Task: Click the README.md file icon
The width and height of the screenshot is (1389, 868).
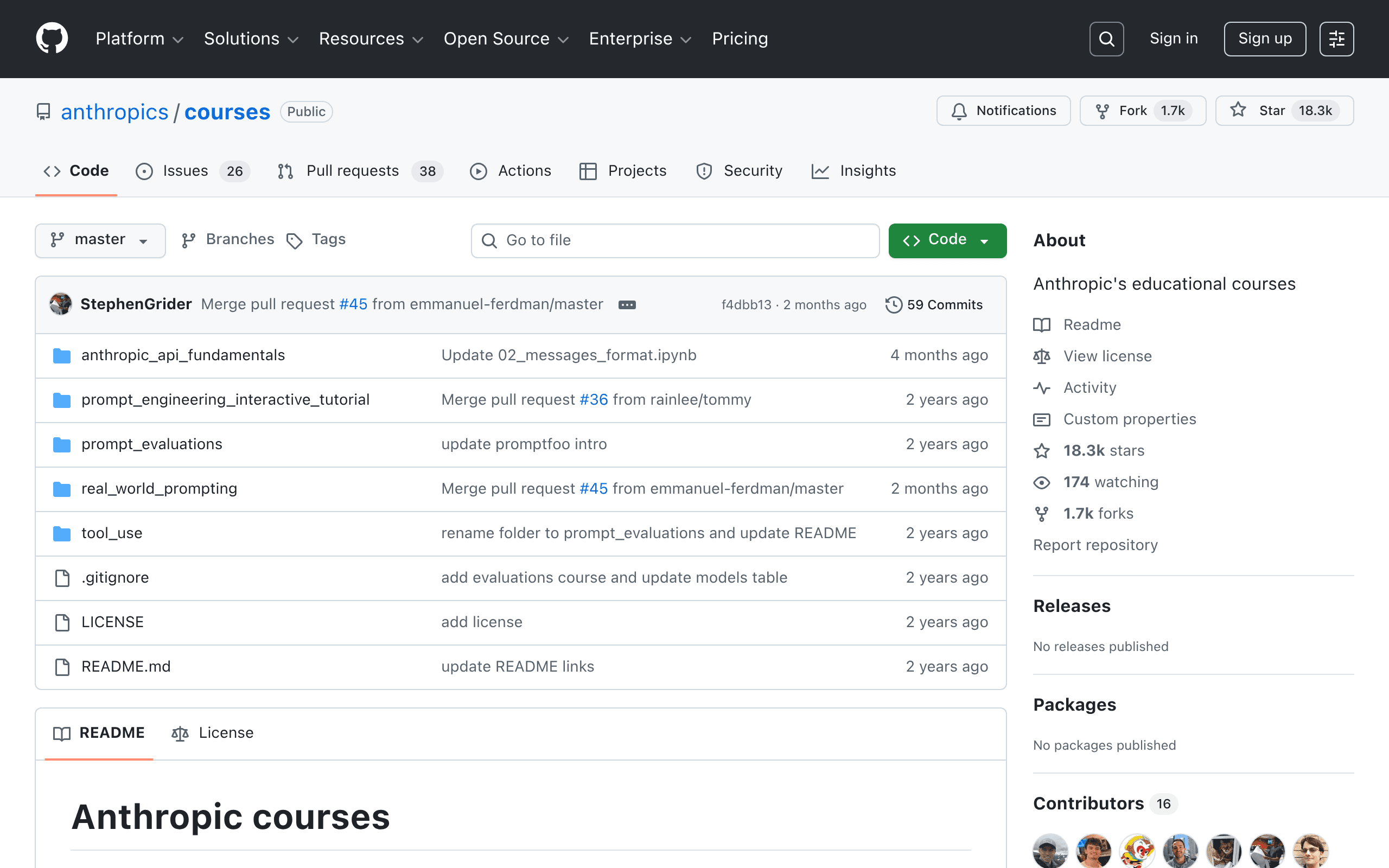Action: click(x=62, y=667)
